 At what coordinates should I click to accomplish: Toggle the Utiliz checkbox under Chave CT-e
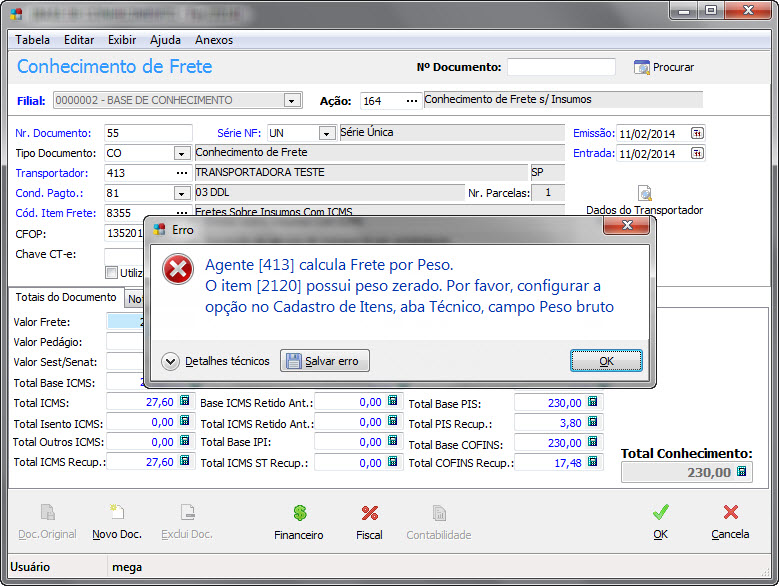(x=111, y=273)
